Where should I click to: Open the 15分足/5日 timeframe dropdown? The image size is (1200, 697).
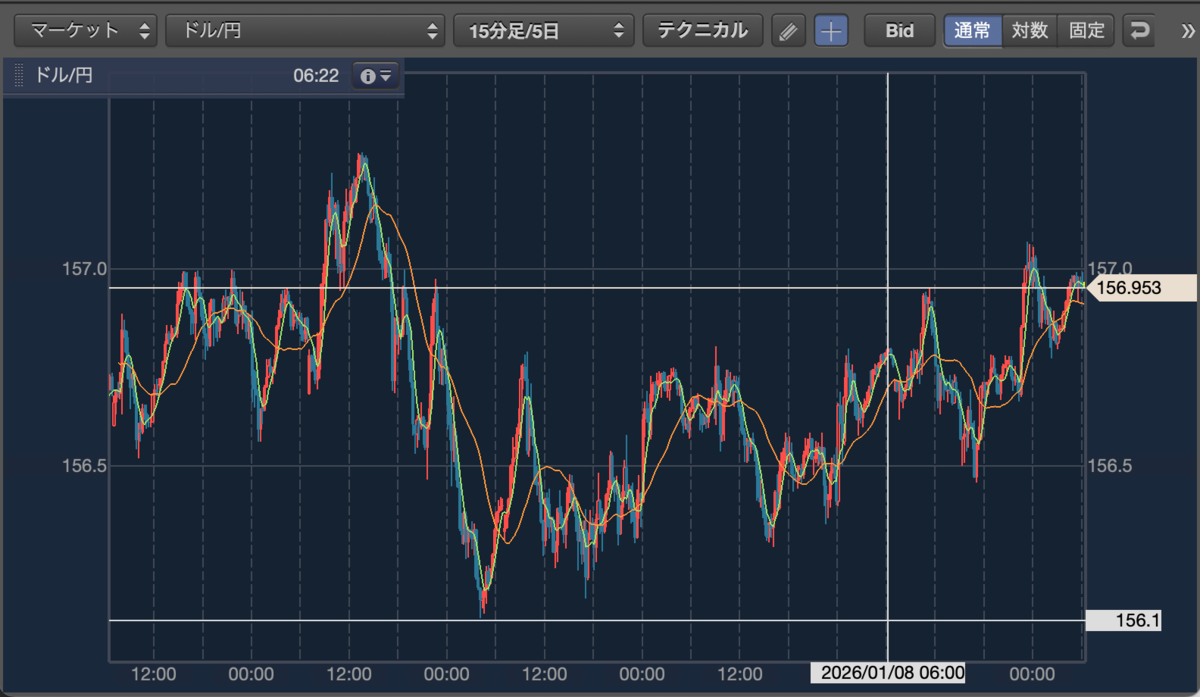544,30
